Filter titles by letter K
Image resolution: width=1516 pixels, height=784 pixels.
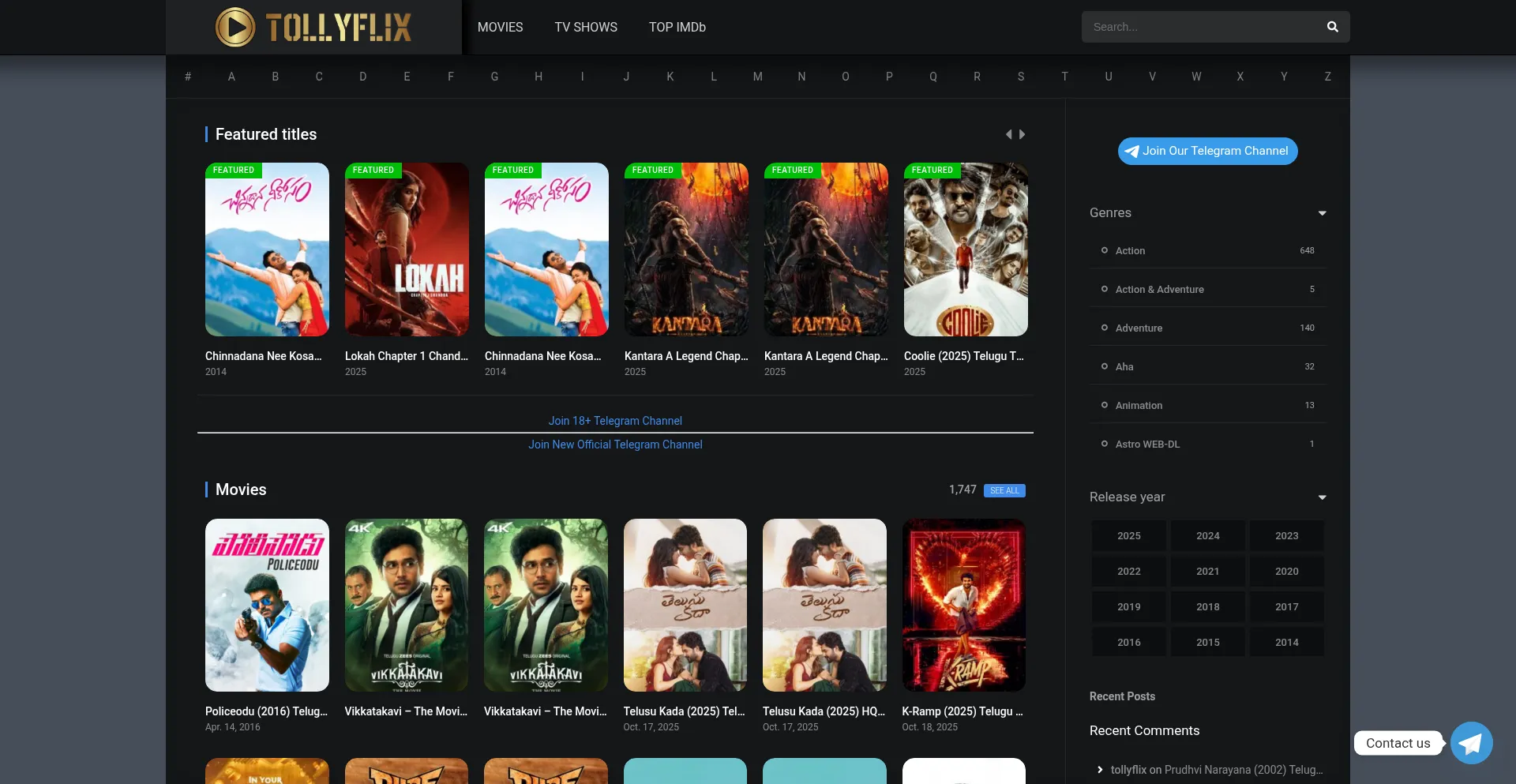pyautogui.click(x=670, y=77)
